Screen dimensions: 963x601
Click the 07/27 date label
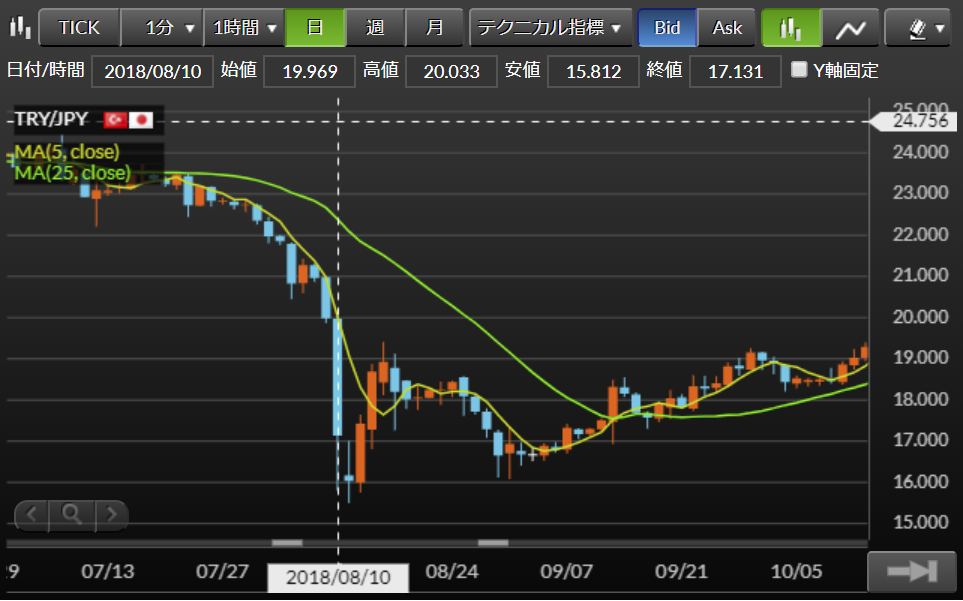pyautogui.click(x=222, y=572)
